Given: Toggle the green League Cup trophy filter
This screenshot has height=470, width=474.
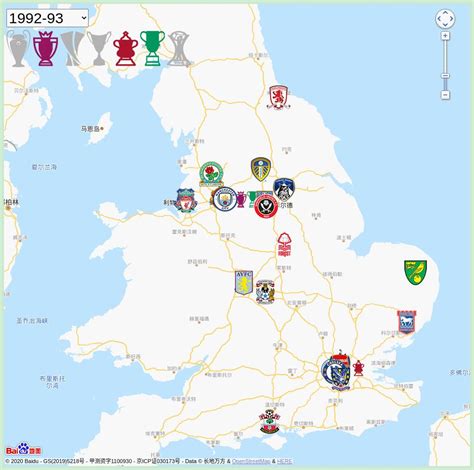Looking at the screenshot, I should 153,48.
